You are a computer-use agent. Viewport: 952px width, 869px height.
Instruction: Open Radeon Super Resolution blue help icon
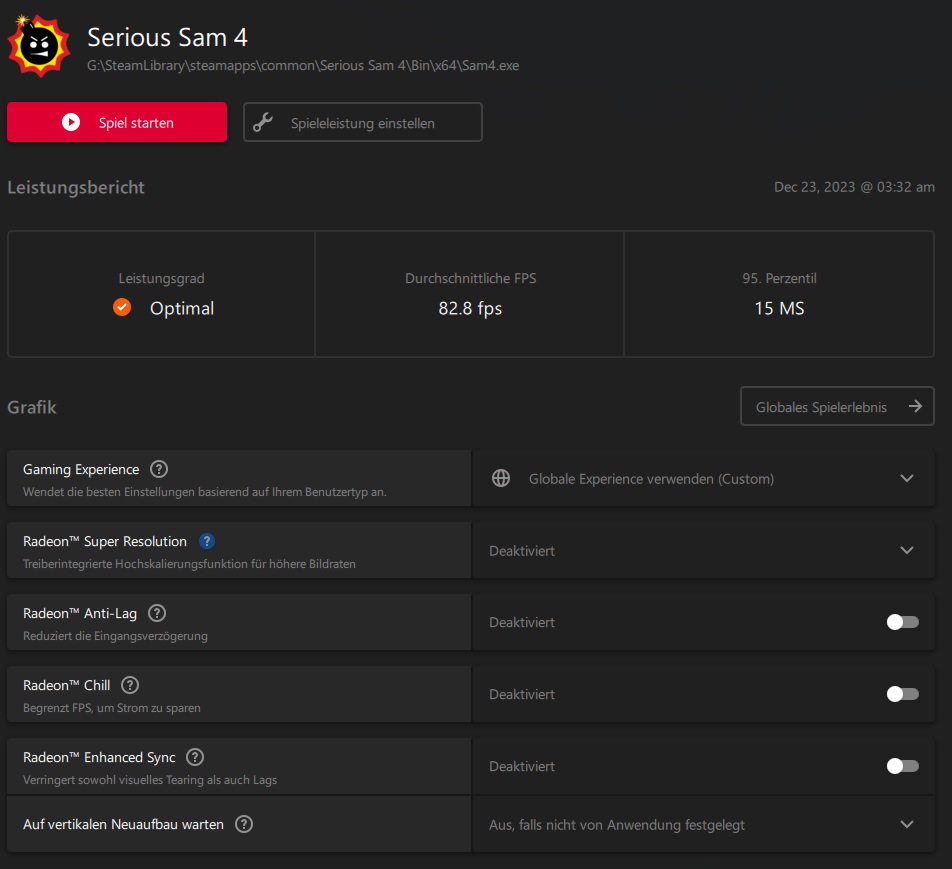[206, 541]
